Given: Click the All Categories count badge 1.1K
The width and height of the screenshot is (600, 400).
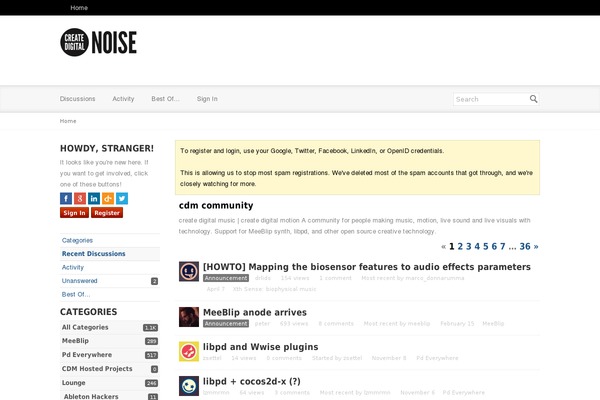Looking at the screenshot, I should click(x=150, y=328).
